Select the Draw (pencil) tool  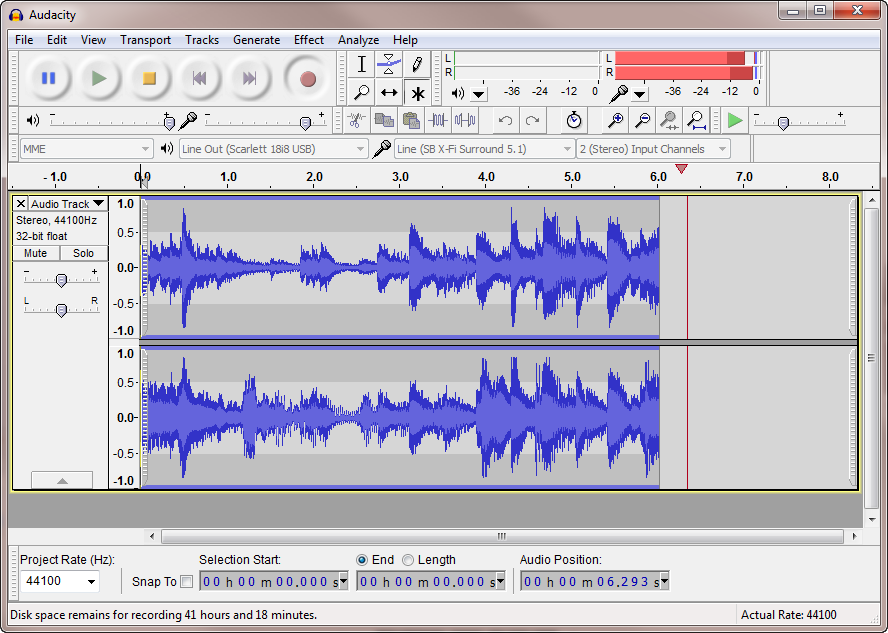pyautogui.click(x=417, y=65)
